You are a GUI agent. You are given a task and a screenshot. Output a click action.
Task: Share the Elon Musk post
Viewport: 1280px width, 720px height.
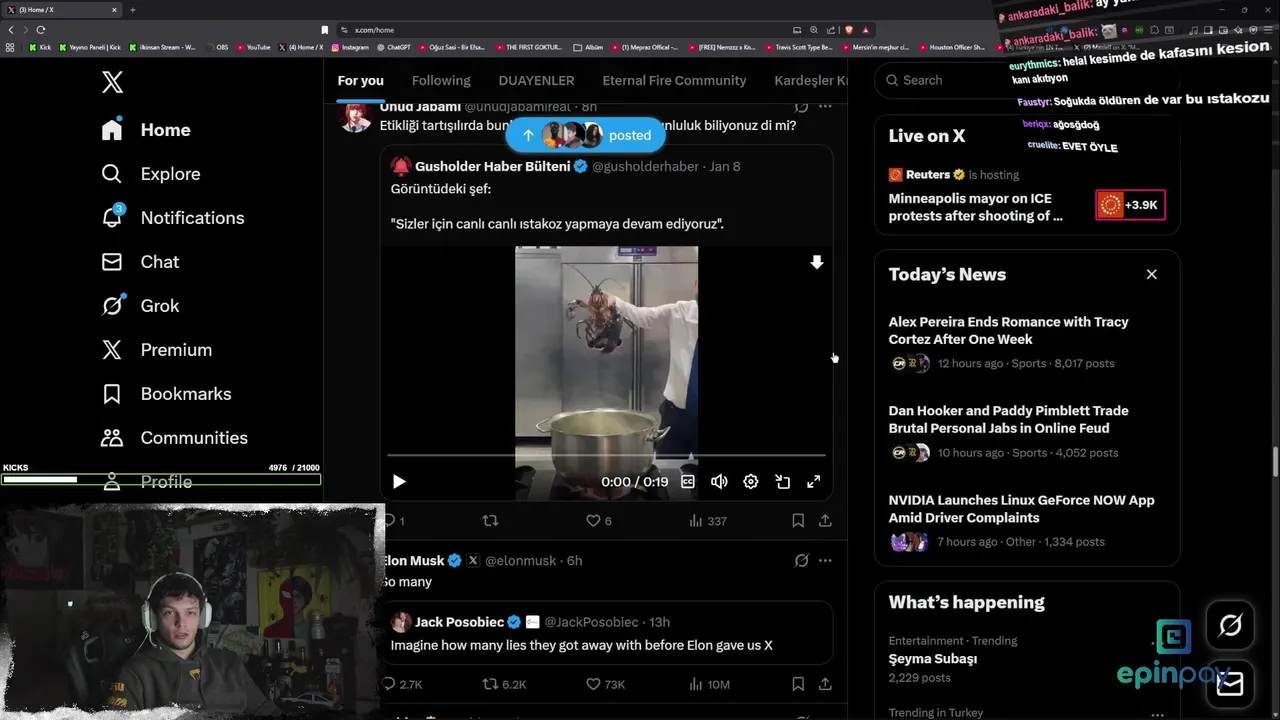point(825,684)
